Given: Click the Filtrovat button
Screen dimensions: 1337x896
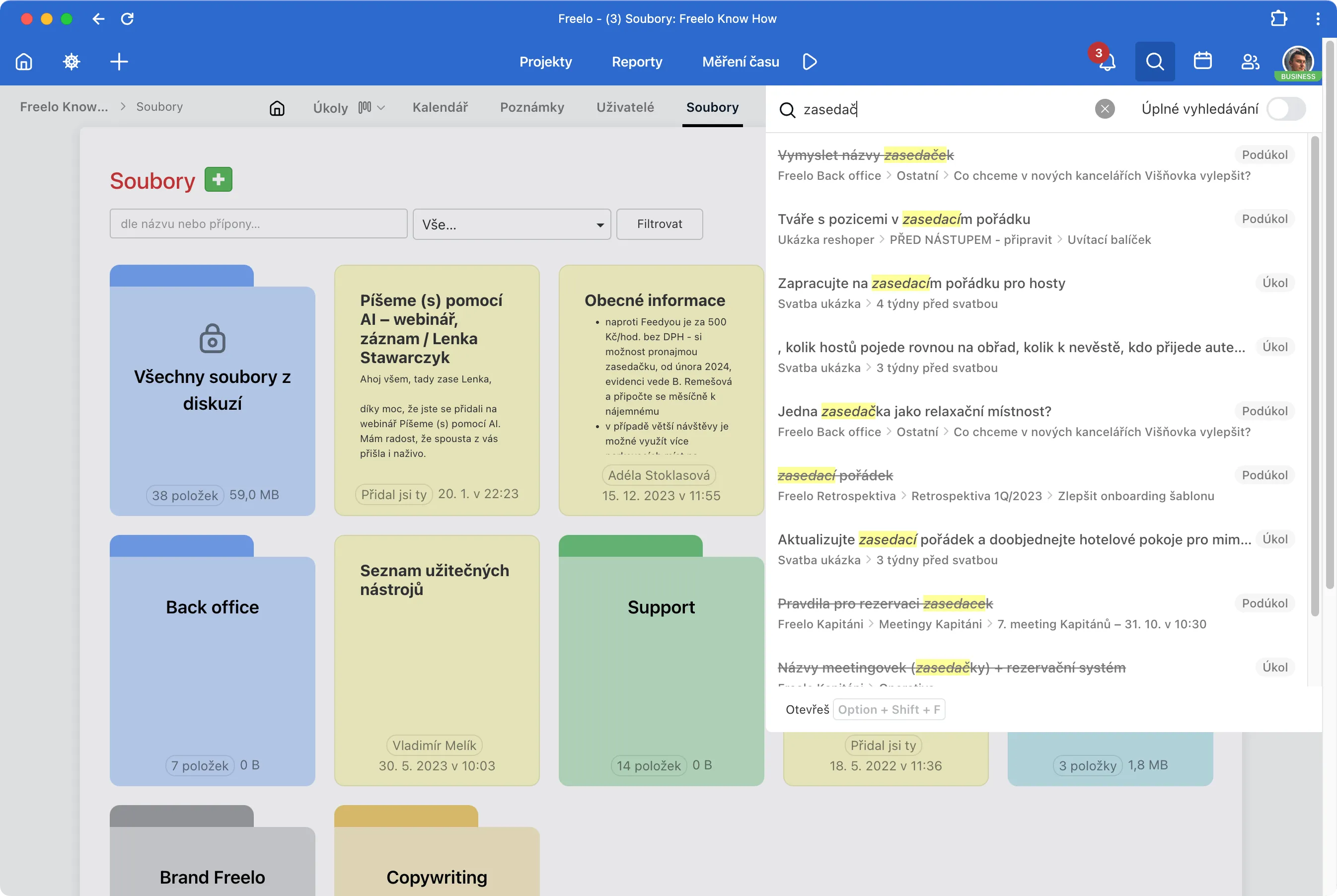Looking at the screenshot, I should pos(660,224).
